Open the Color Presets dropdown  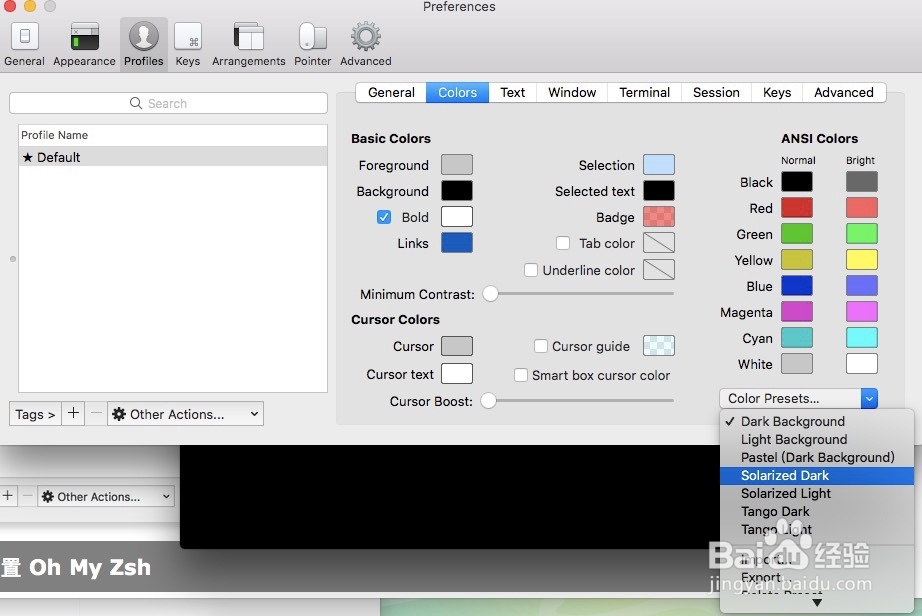point(798,399)
